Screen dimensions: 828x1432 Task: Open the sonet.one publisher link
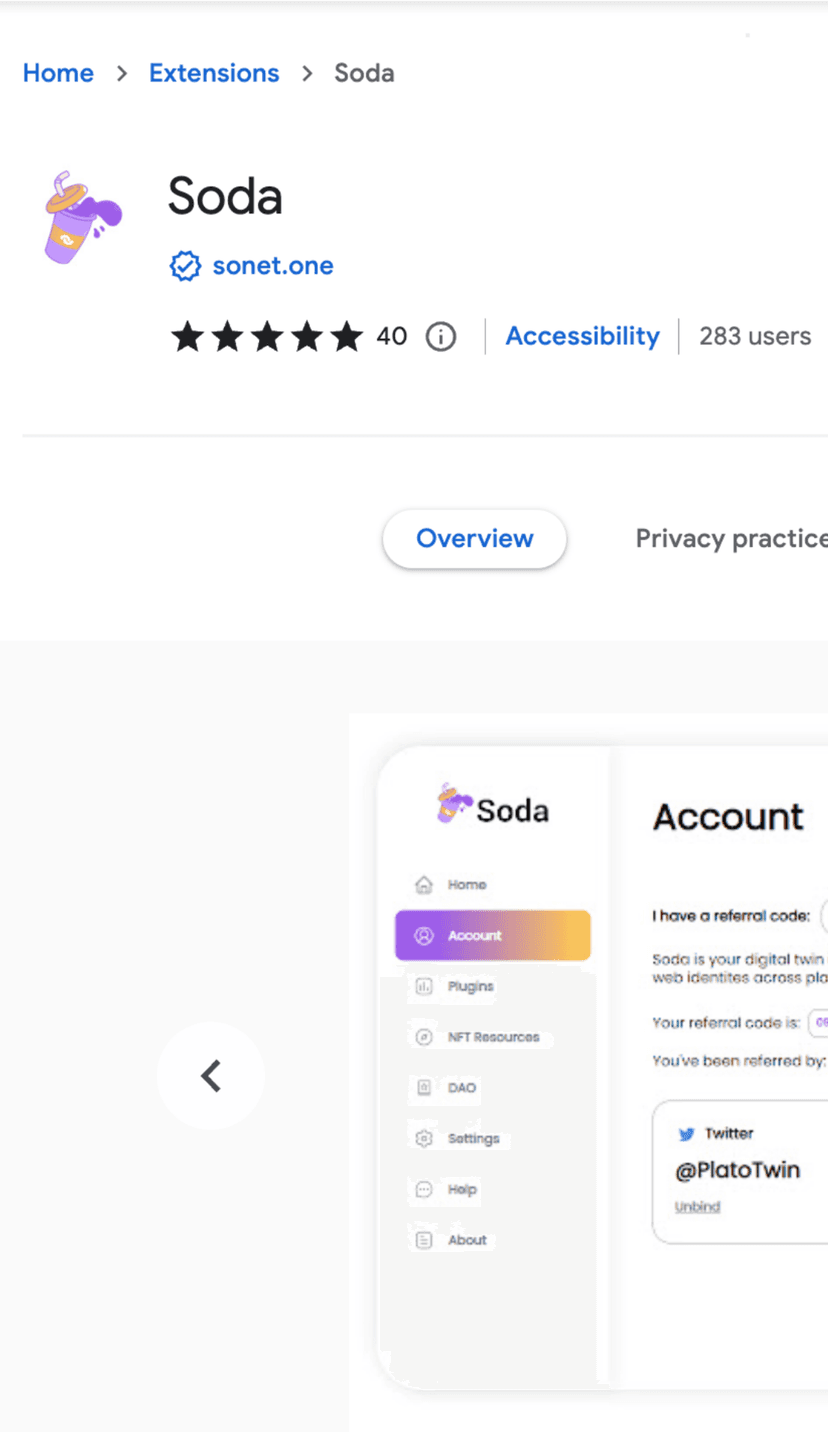click(x=273, y=266)
